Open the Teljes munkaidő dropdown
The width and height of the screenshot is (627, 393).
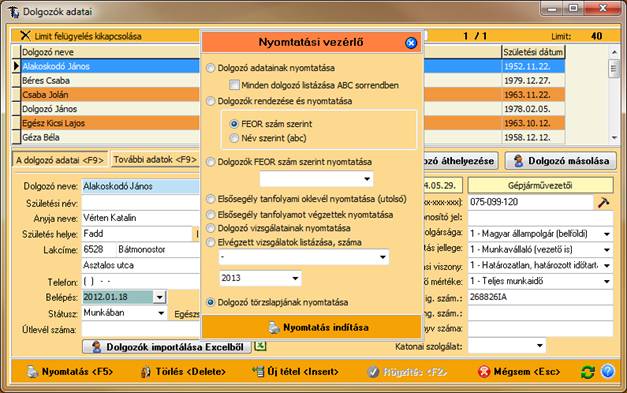[607, 281]
